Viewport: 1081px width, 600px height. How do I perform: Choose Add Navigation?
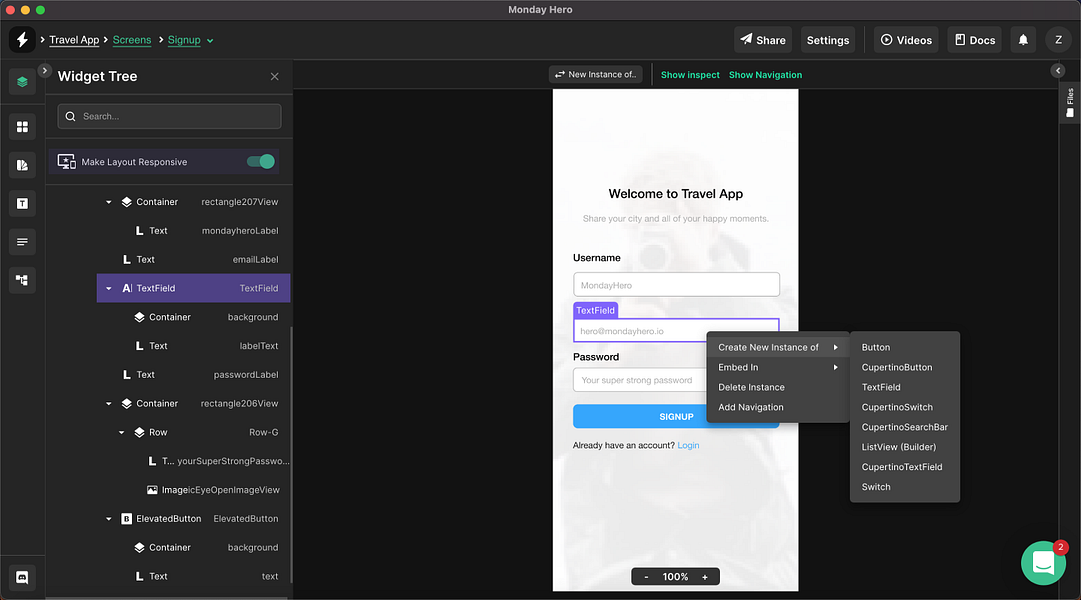pos(778,407)
